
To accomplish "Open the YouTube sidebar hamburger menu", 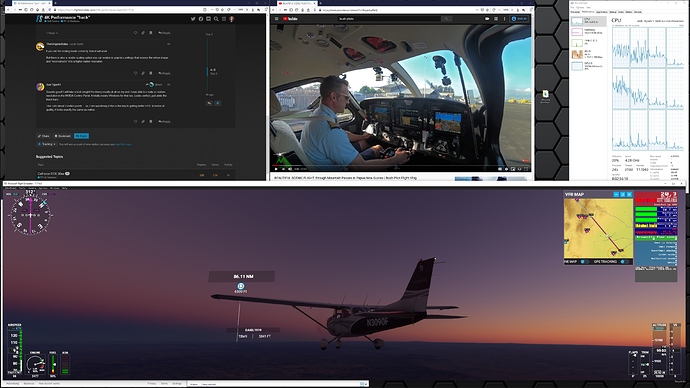I will [276, 18].
